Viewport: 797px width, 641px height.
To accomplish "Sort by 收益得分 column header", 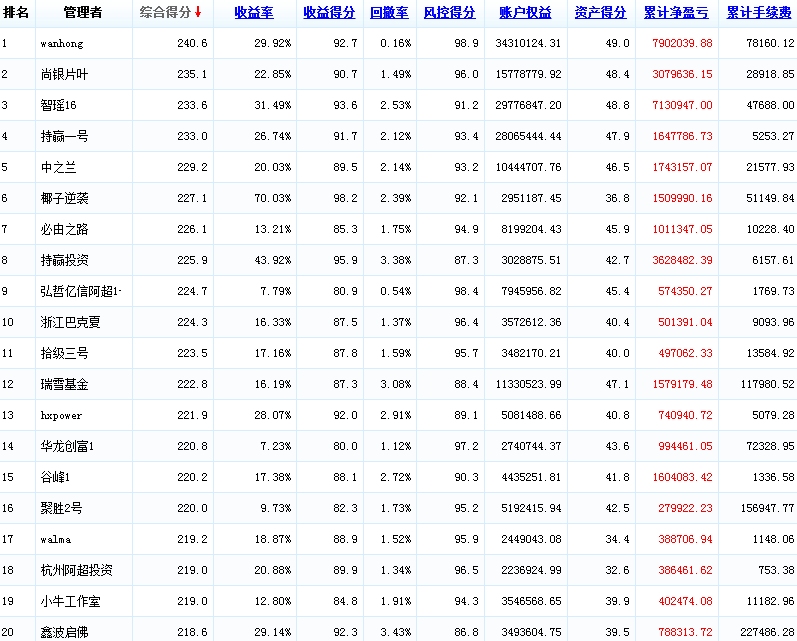I will [329, 13].
